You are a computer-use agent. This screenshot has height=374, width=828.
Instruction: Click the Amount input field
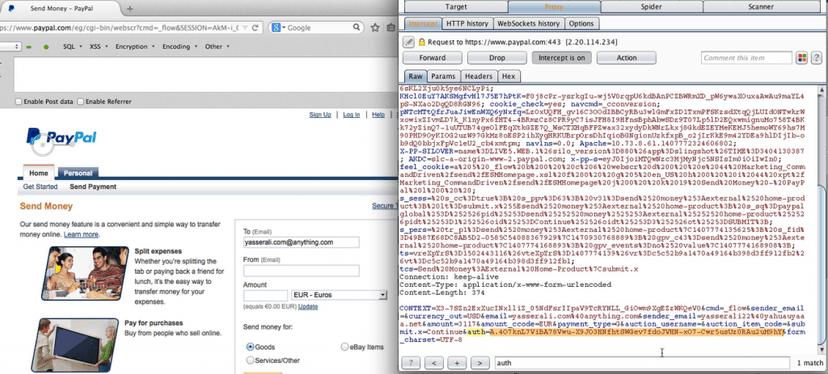coord(266,295)
